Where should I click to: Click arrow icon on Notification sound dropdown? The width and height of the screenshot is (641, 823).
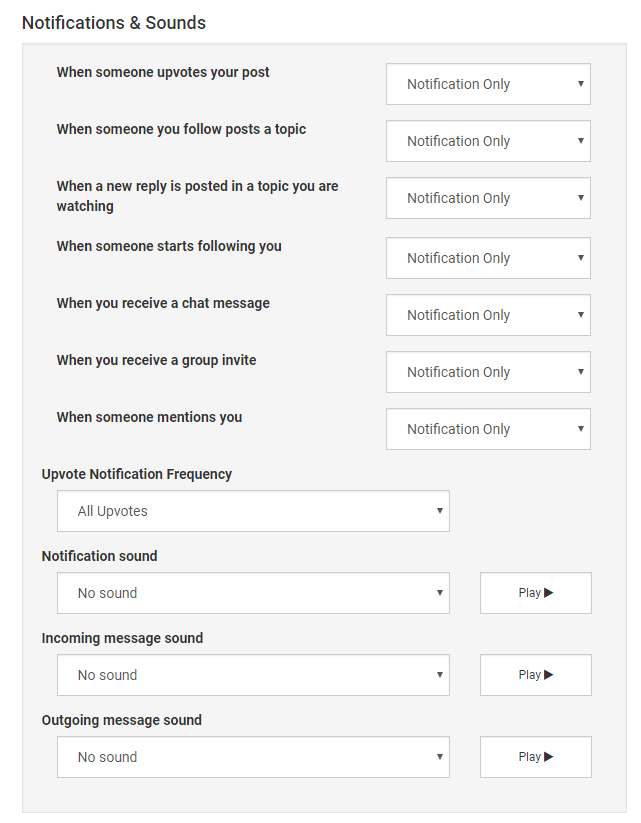(440, 593)
